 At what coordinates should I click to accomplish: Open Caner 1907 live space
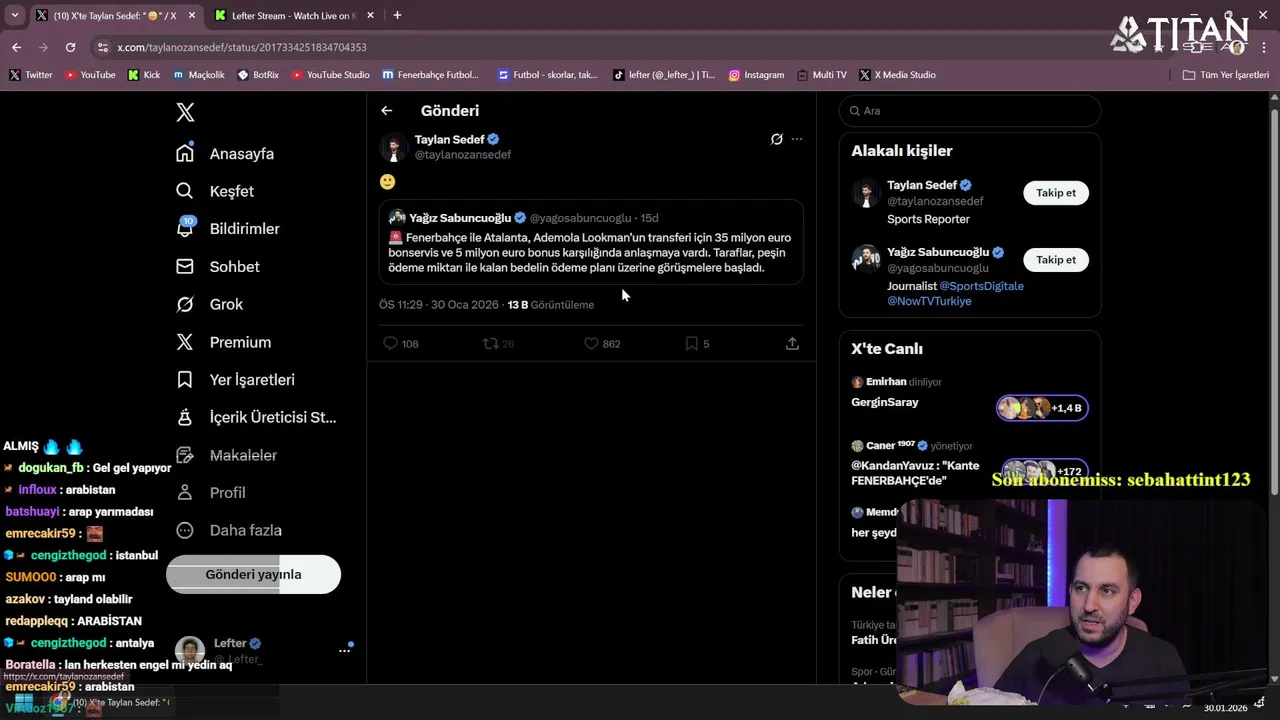[x=969, y=464]
